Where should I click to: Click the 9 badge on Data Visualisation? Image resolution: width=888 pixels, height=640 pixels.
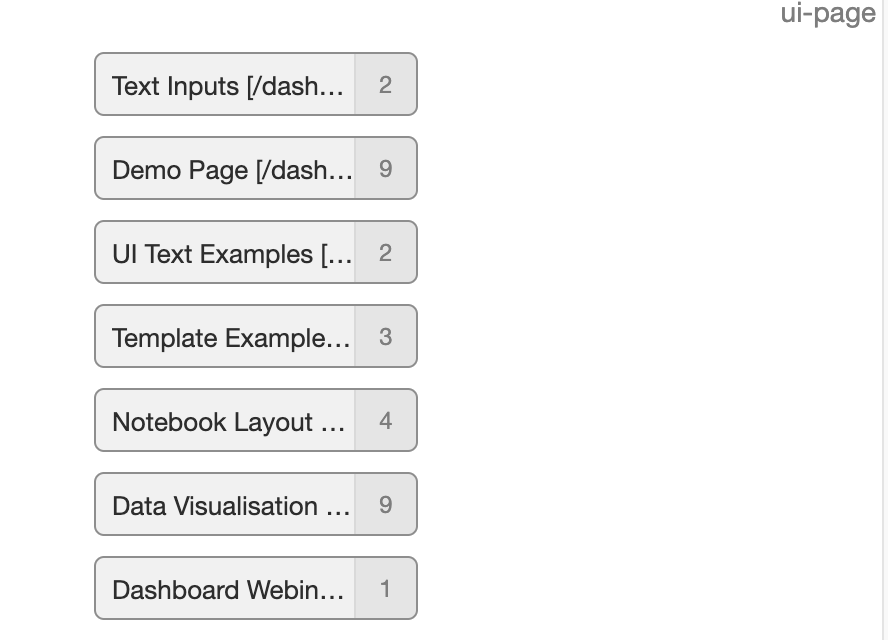pos(385,505)
